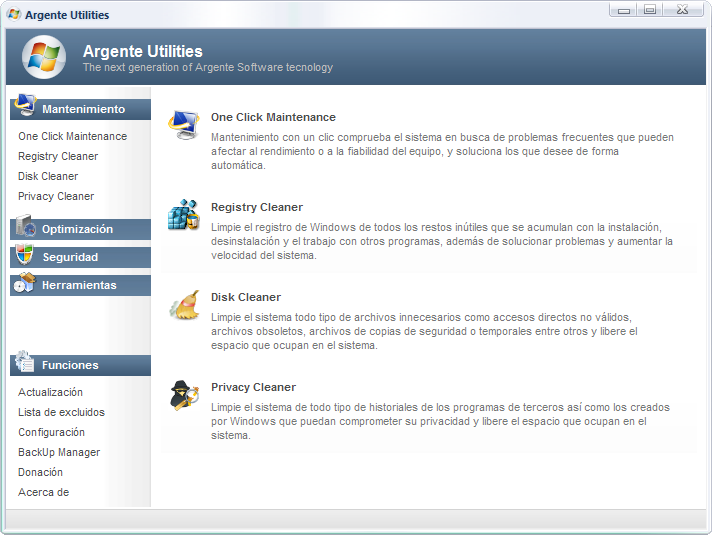This screenshot has width=712, height=535.
Task: Collapse the Mantenimiento section header
Action: 84,109
